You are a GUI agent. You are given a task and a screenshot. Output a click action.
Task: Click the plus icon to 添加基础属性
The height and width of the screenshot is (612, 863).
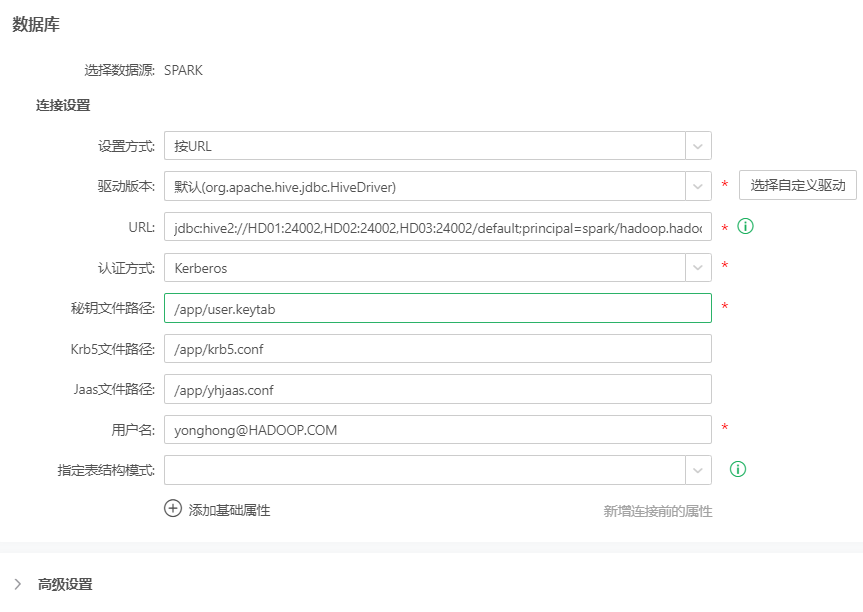pyautogui.click(x=173, y=509)
